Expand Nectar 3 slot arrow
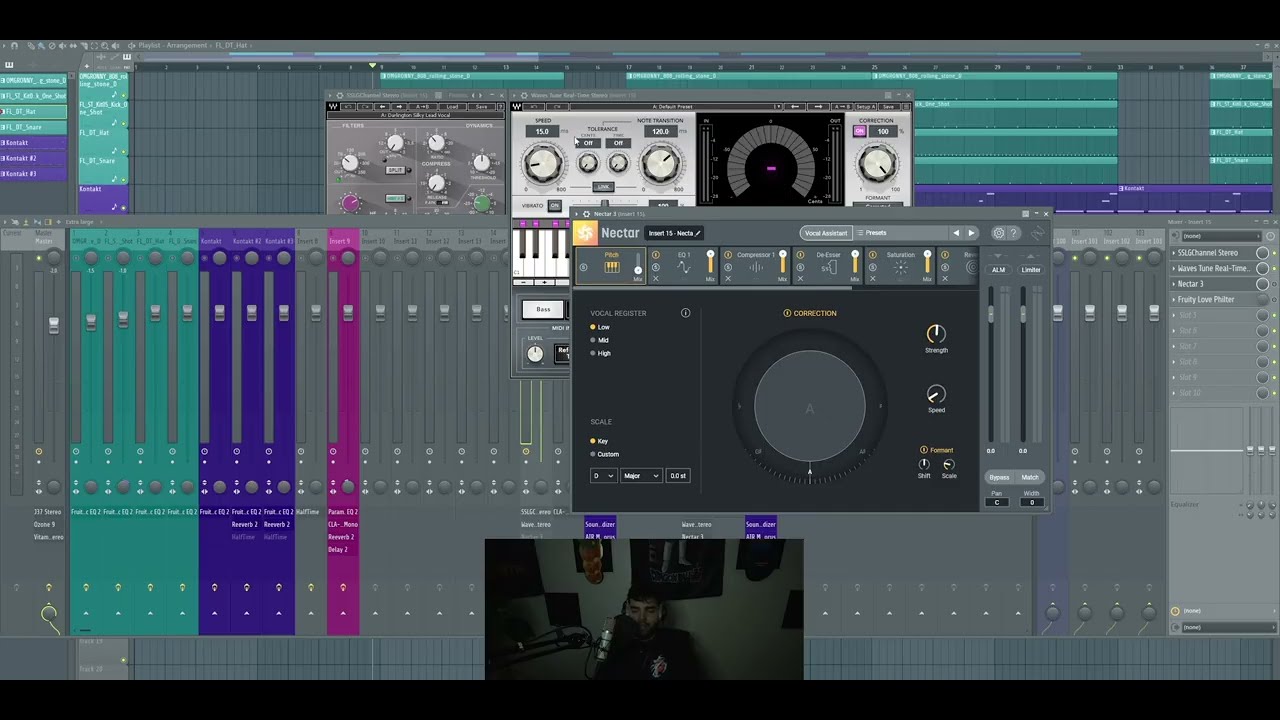The height and width of the screenshot is (720, 1280). pos(1174,284)
